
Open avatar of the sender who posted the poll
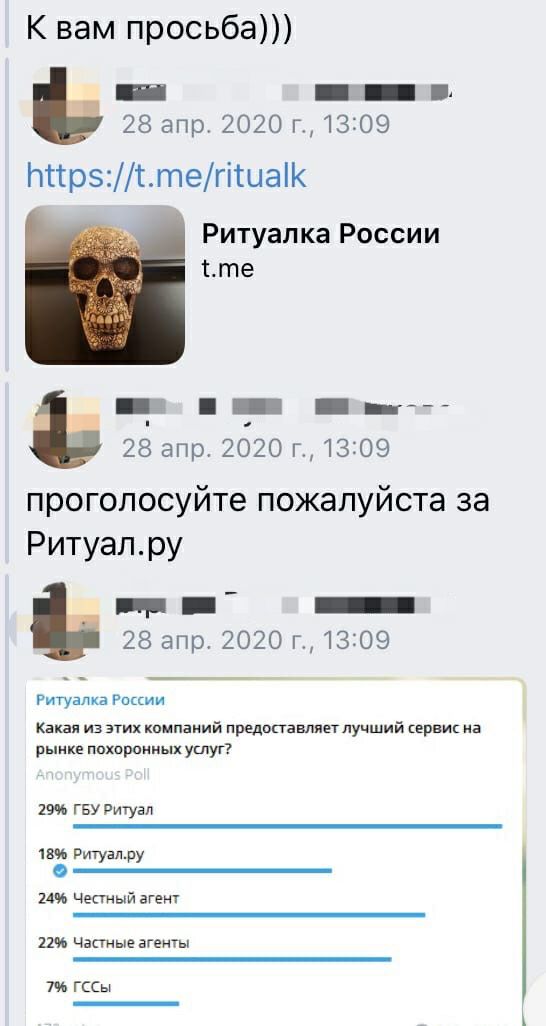(65, 620)
